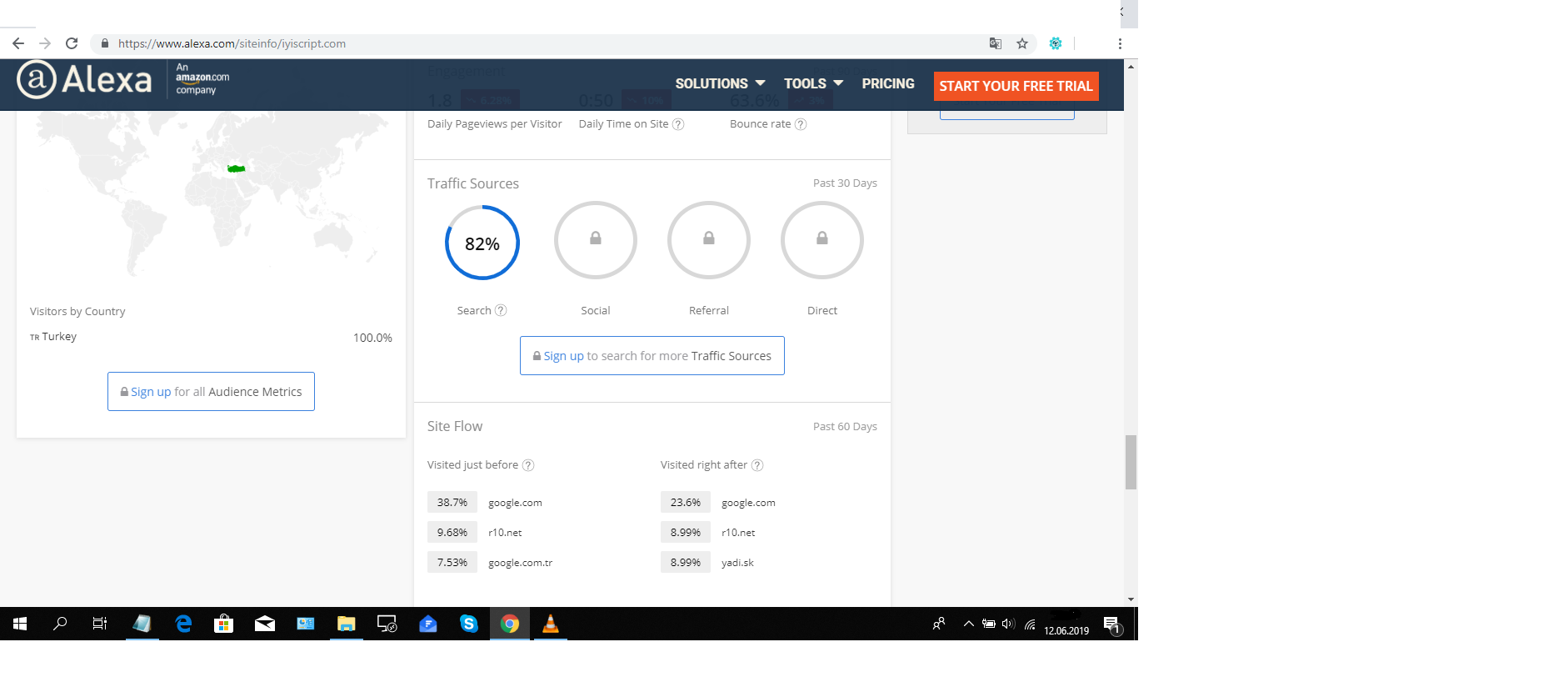Show help for Visited right after

[757, 465]
